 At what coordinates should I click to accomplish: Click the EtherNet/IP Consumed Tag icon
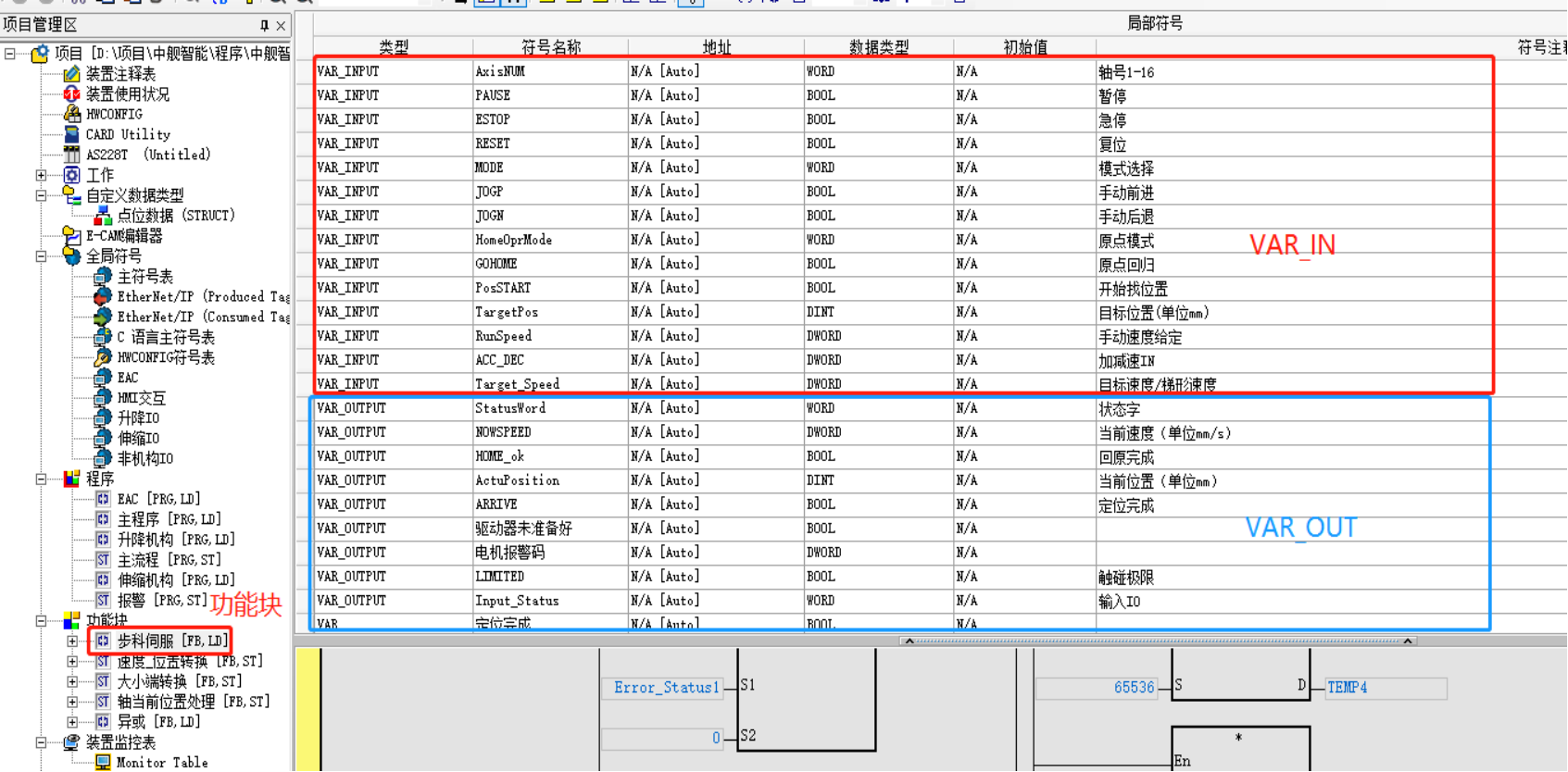[103, 318]
